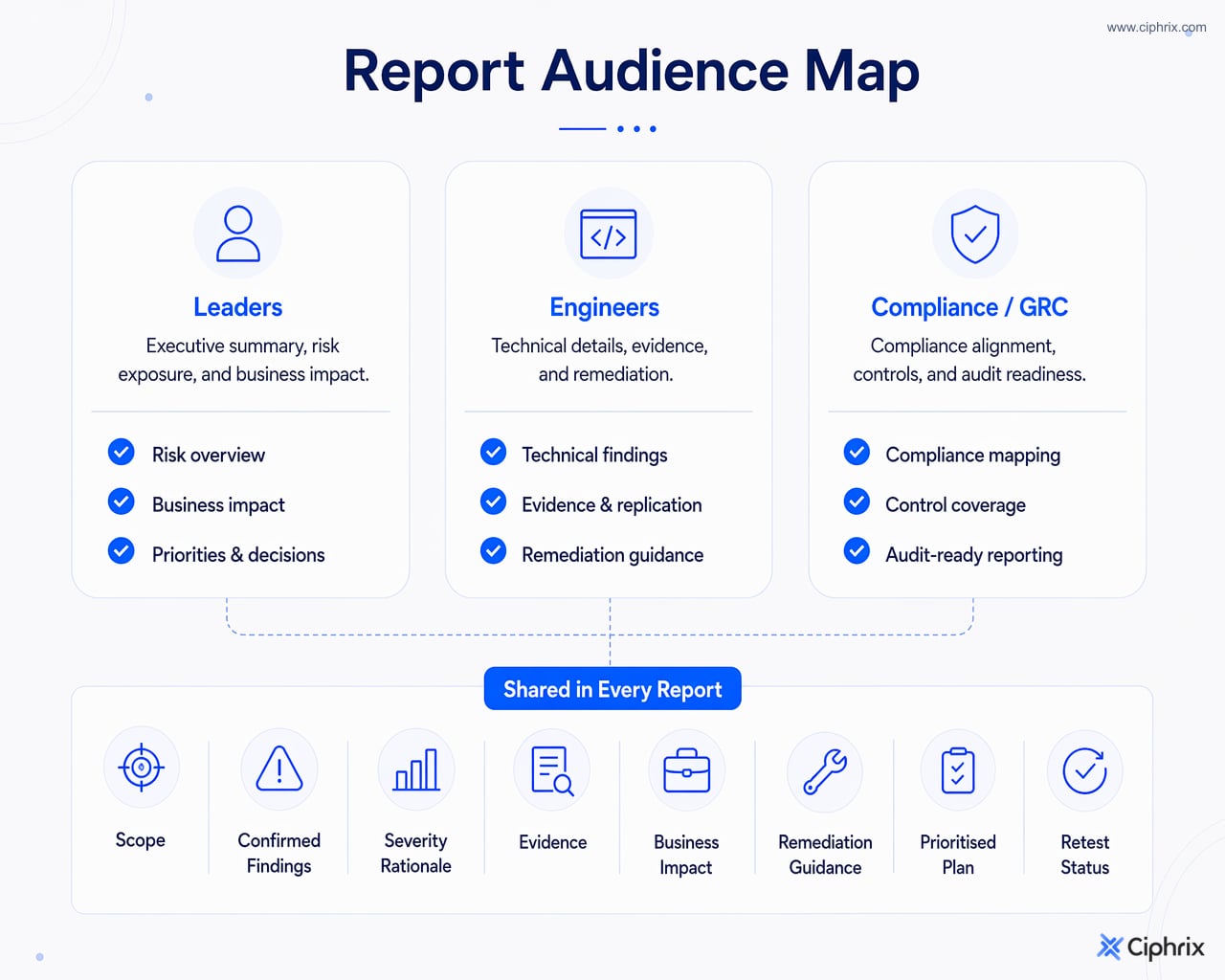Viewport: 1225px width, 980px height.
Task: Click the check beside Evidence & replication
Action: [x=494, y=501]
